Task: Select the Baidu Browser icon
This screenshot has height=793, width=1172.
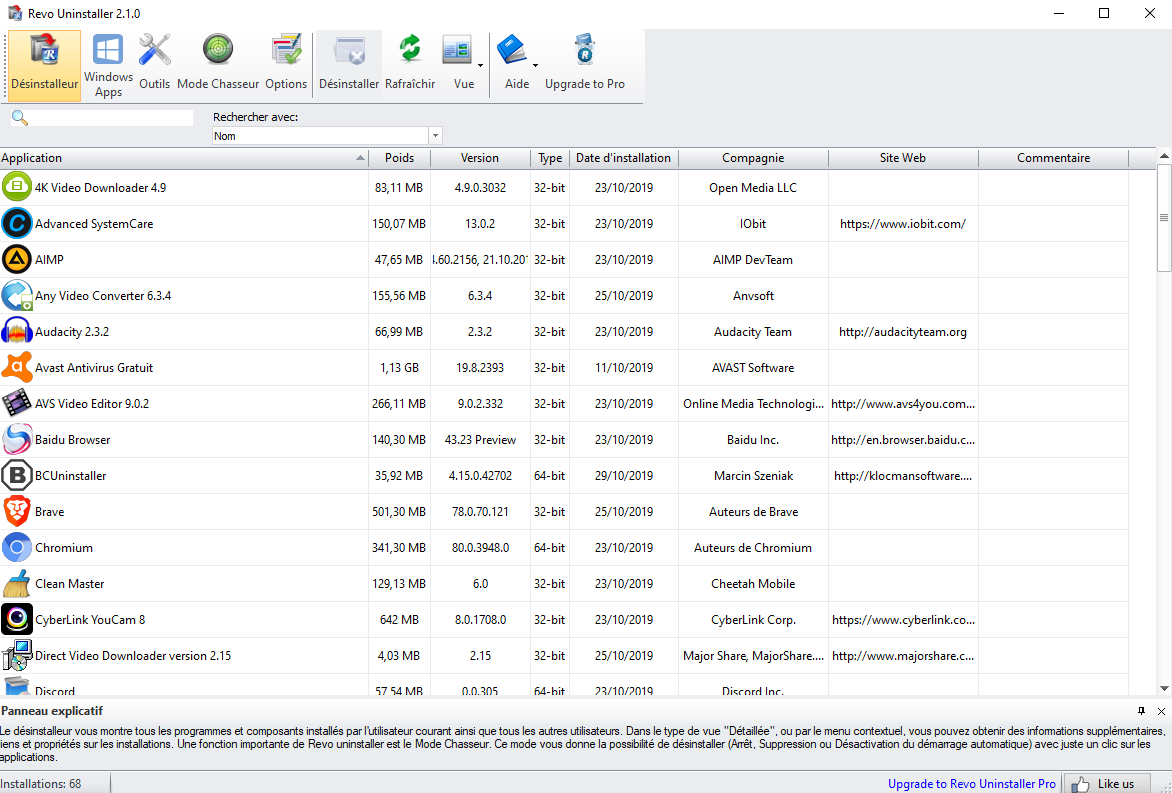Action: 16,439
